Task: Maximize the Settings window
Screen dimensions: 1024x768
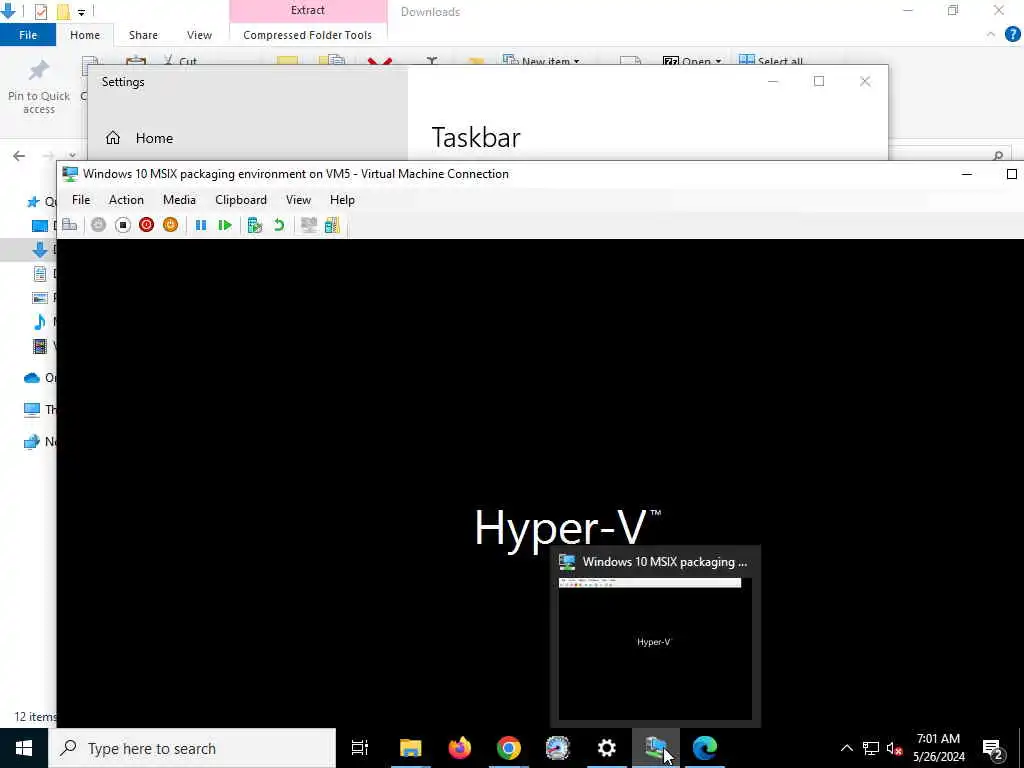Action: (x=819, y=81)
